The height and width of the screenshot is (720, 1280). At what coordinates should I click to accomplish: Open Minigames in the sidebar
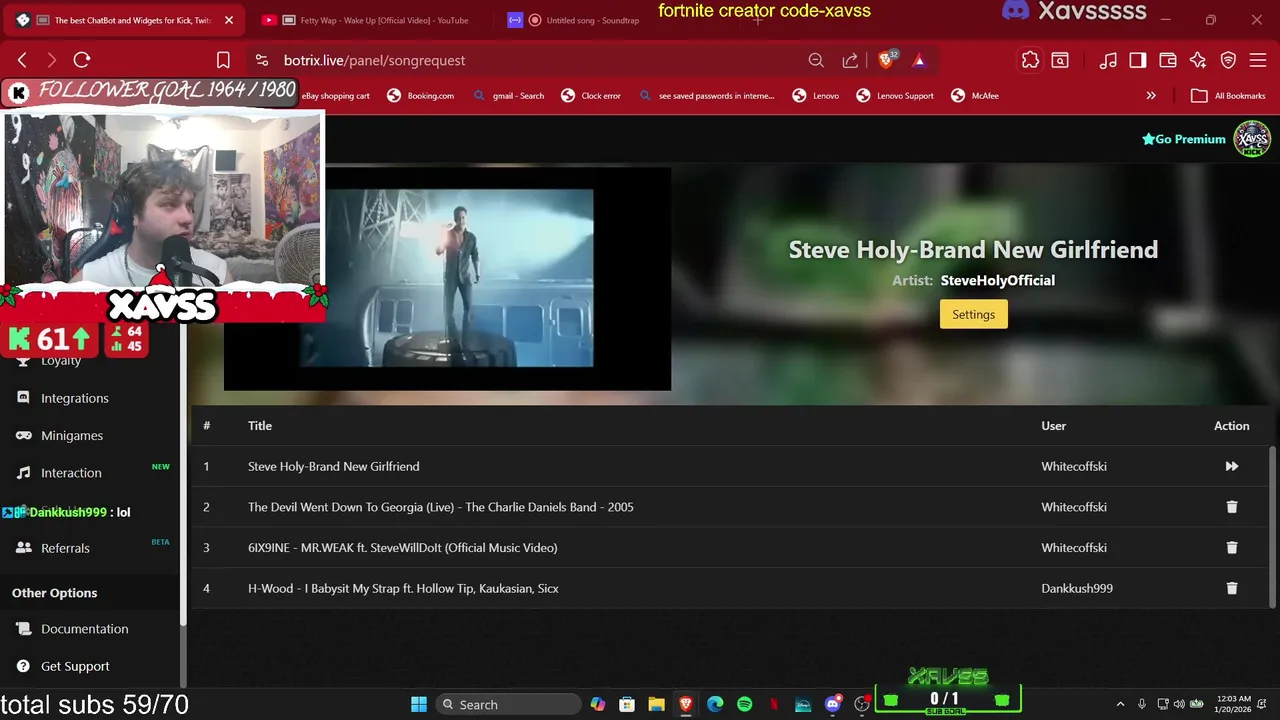[72, 435]
